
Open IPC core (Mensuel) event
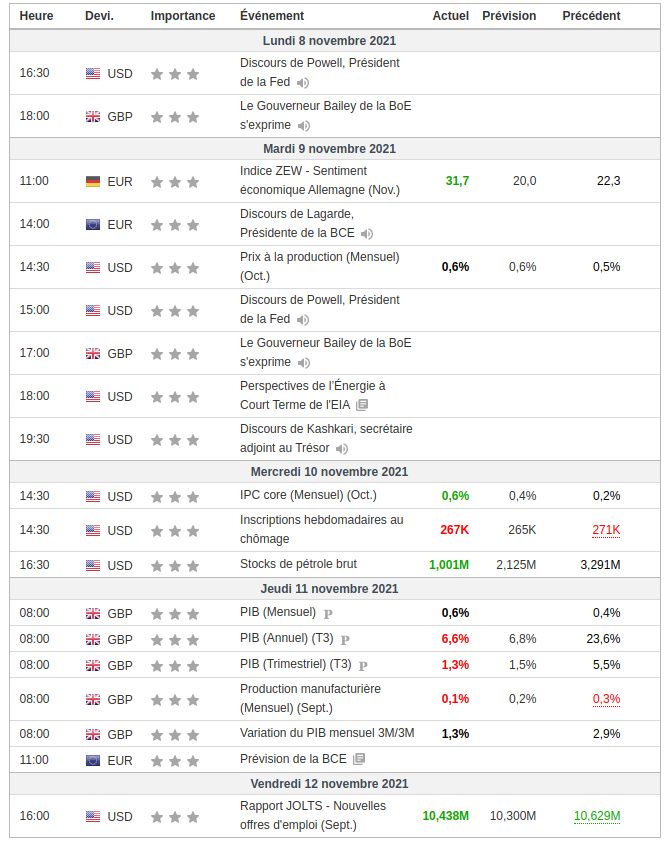coord(308,495)
